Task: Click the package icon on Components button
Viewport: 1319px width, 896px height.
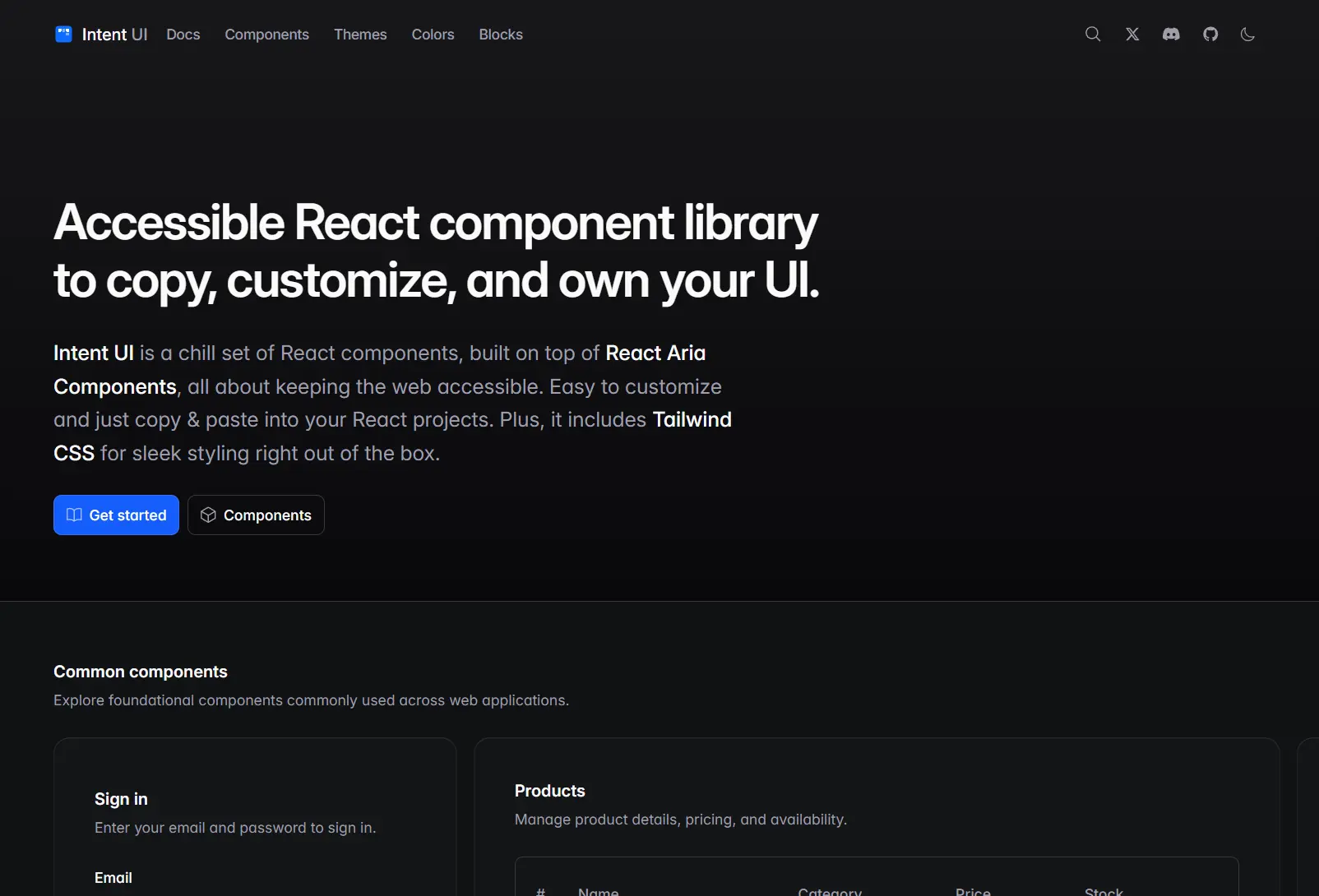Action: 208,515
